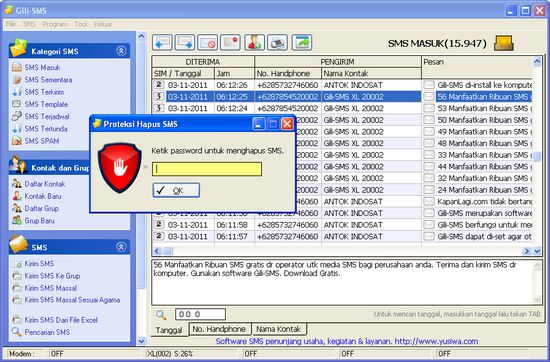Click the block/spam envelope toolbar icon

point(208,42)
